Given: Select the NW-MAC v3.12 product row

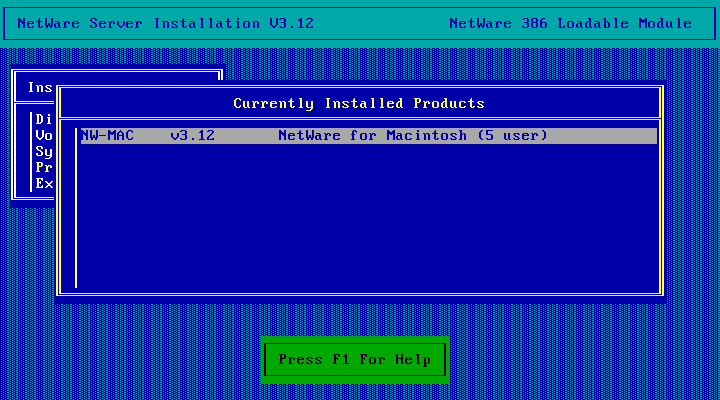Looking at the screenshot, I should point(369,136).
